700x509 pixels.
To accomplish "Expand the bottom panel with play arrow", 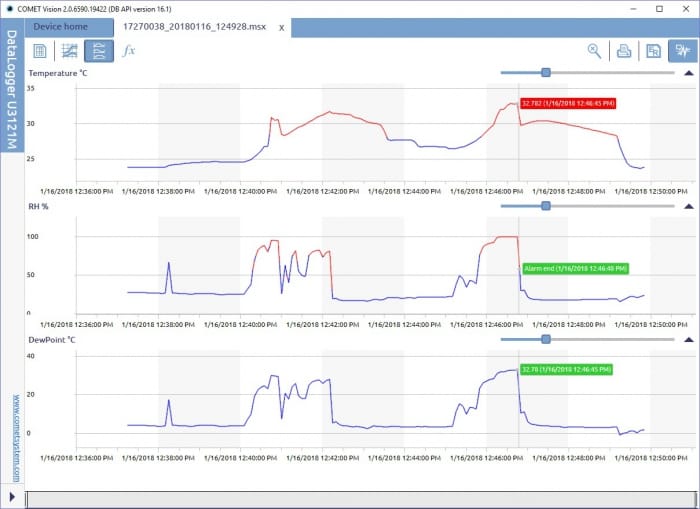I will pos(12,497).
